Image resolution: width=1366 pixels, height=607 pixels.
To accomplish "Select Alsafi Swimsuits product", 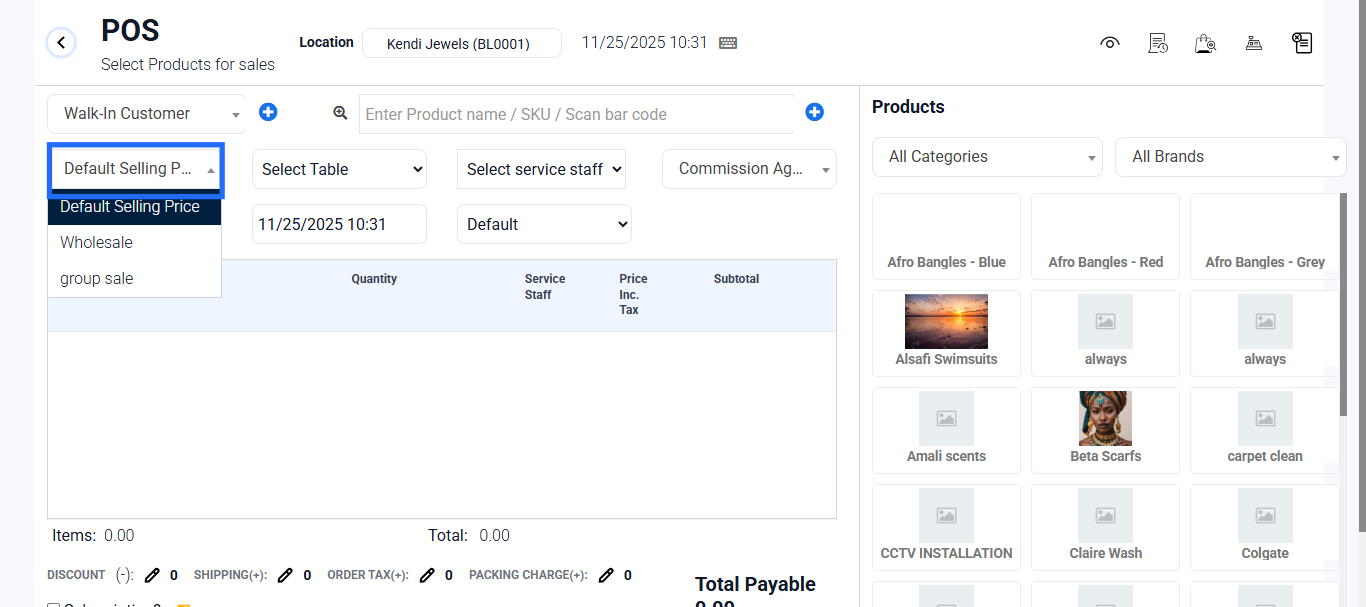I will click(946, 333).
